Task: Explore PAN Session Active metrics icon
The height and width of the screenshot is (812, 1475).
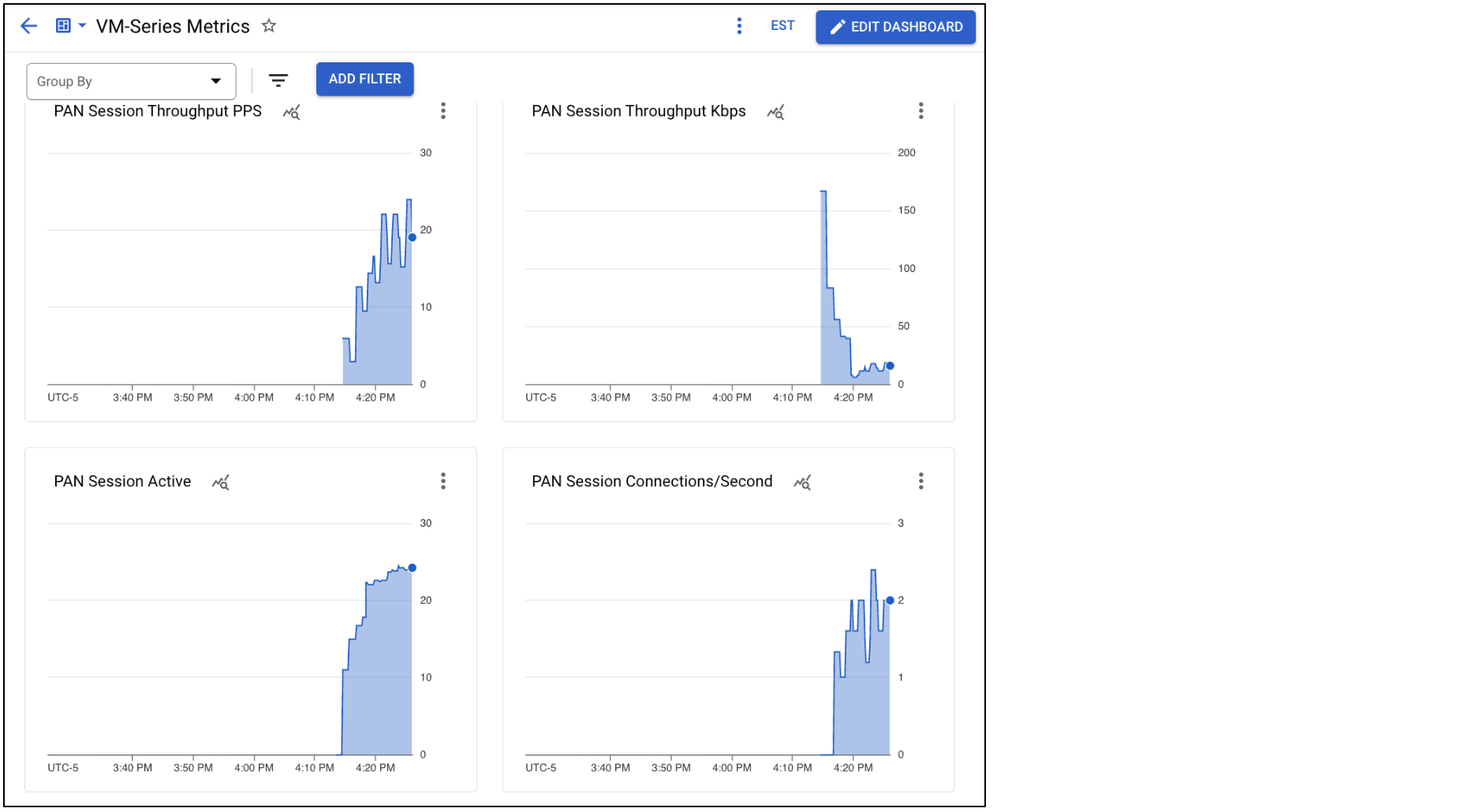Action: click(221, 482)
